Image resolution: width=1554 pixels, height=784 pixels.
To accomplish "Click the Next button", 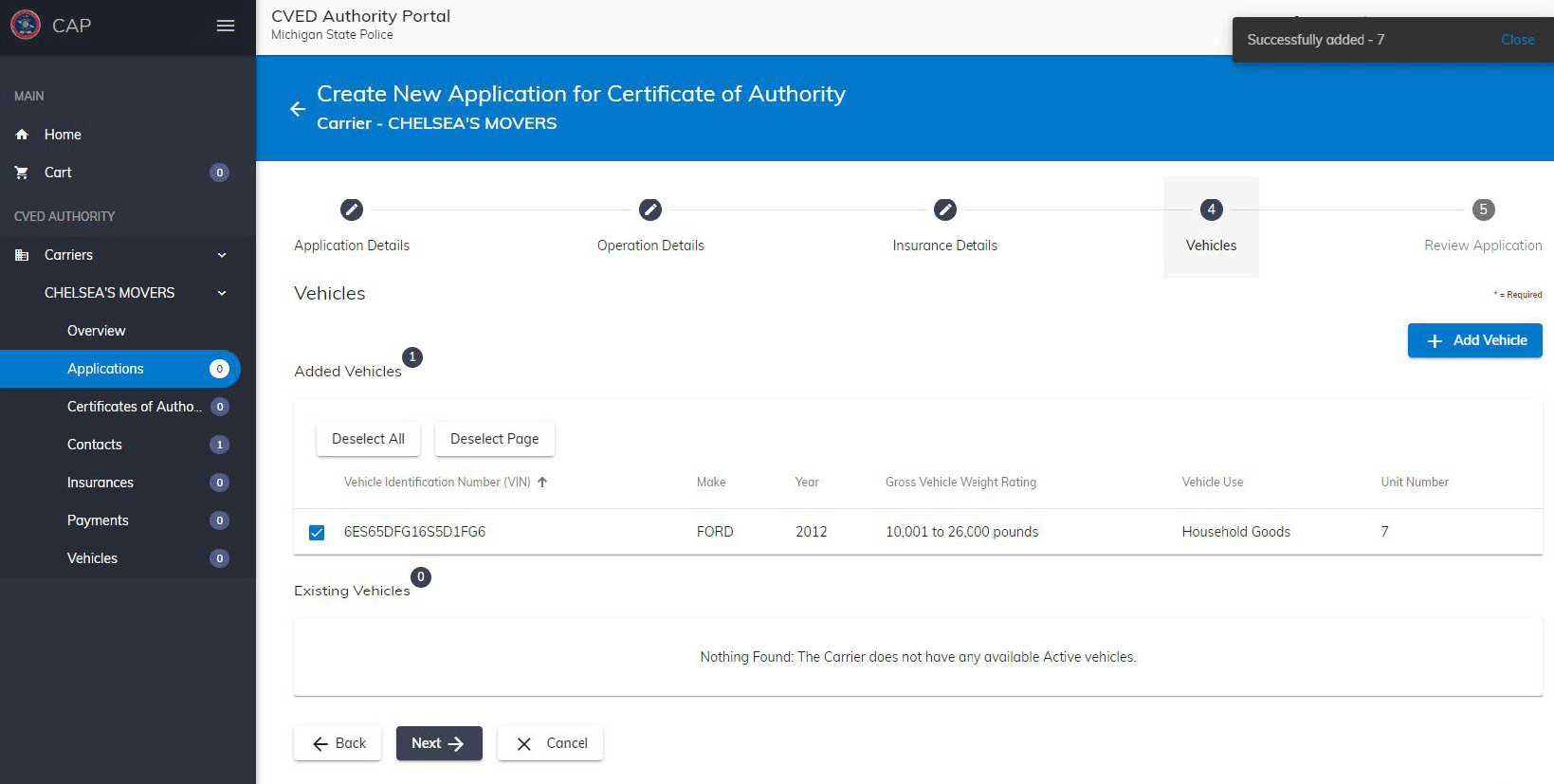I will tap(439, 743).
